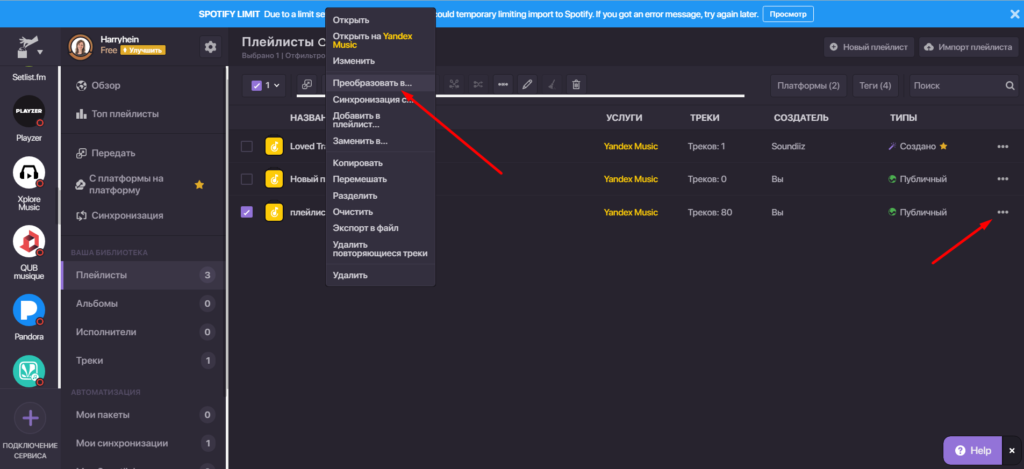The image size is (1024, 469).
Task: Click the Новый плейлист button
Action: pos(868,47)
